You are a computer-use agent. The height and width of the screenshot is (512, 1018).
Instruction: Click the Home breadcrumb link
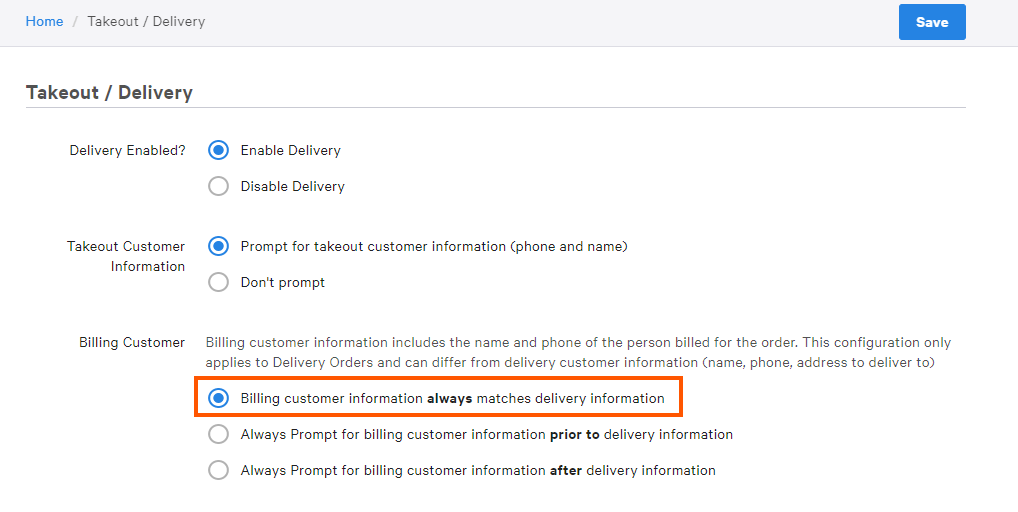point(44,21)
